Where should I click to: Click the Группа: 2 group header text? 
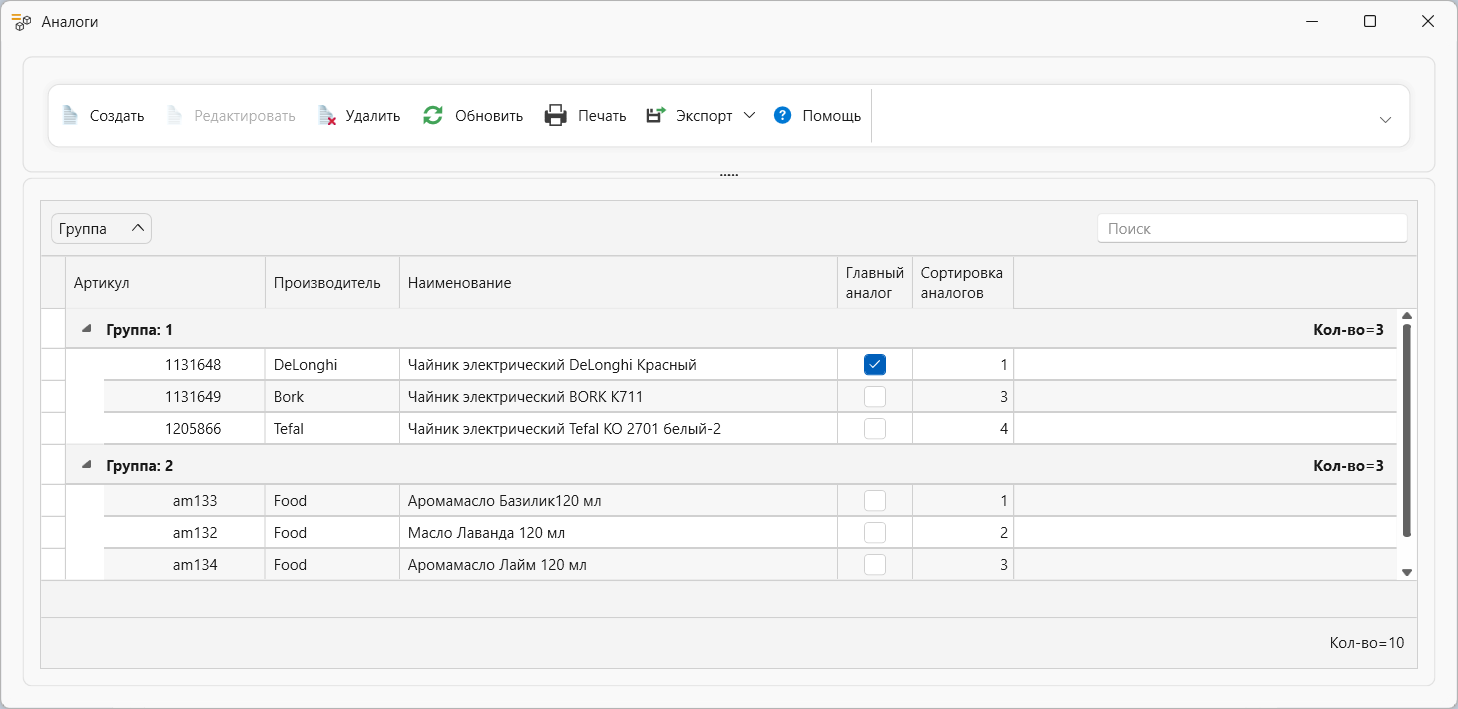[140, 465]
